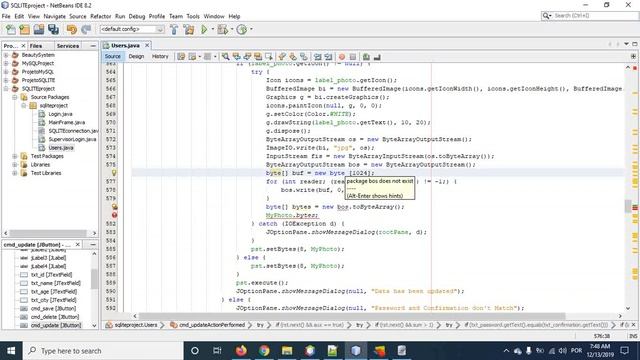640x360 pixels.
Task: Click the Windows Start button
Action: [x=11, y=351]
